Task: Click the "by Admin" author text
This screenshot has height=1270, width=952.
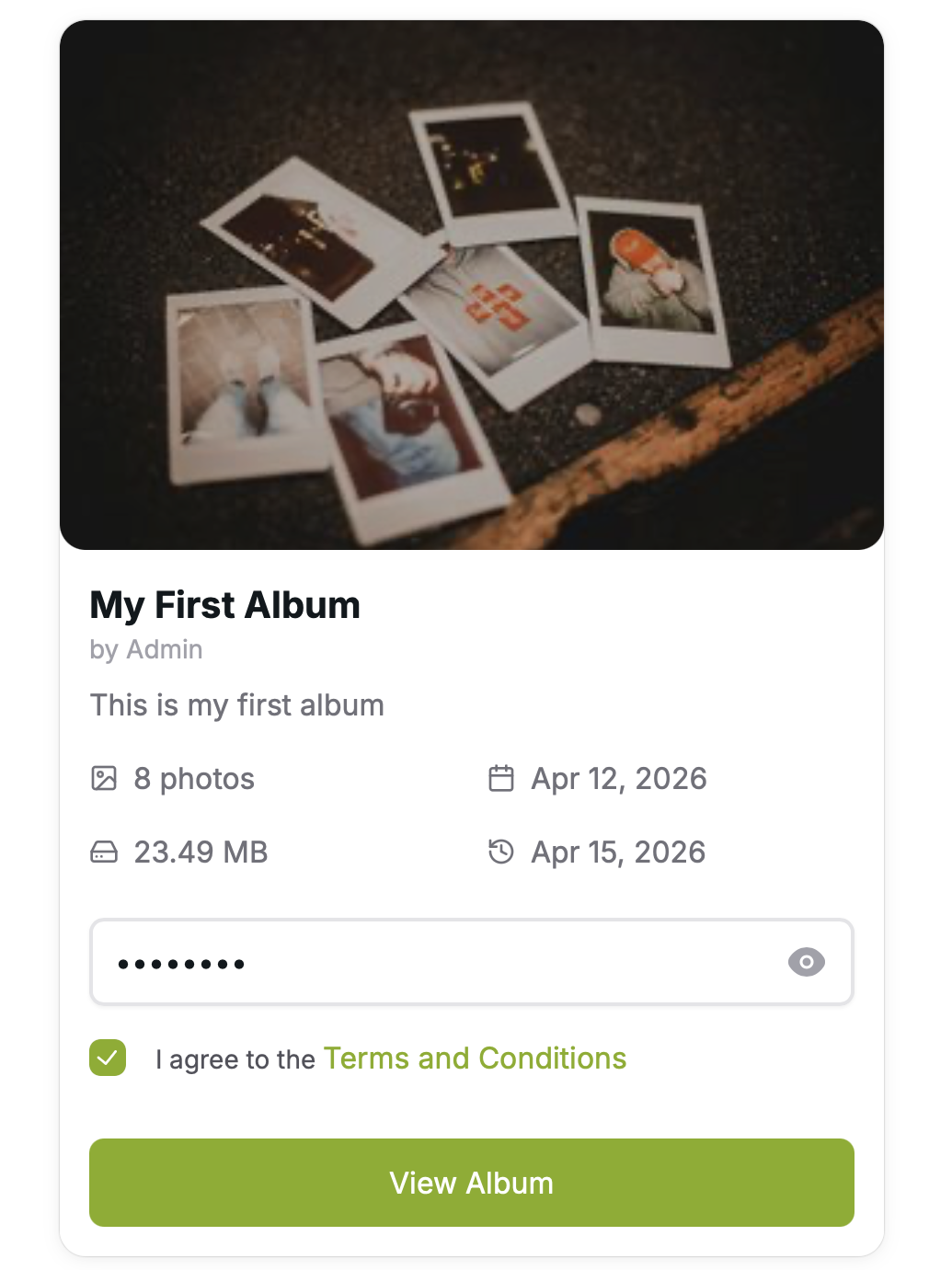Action: pos(146,649)
